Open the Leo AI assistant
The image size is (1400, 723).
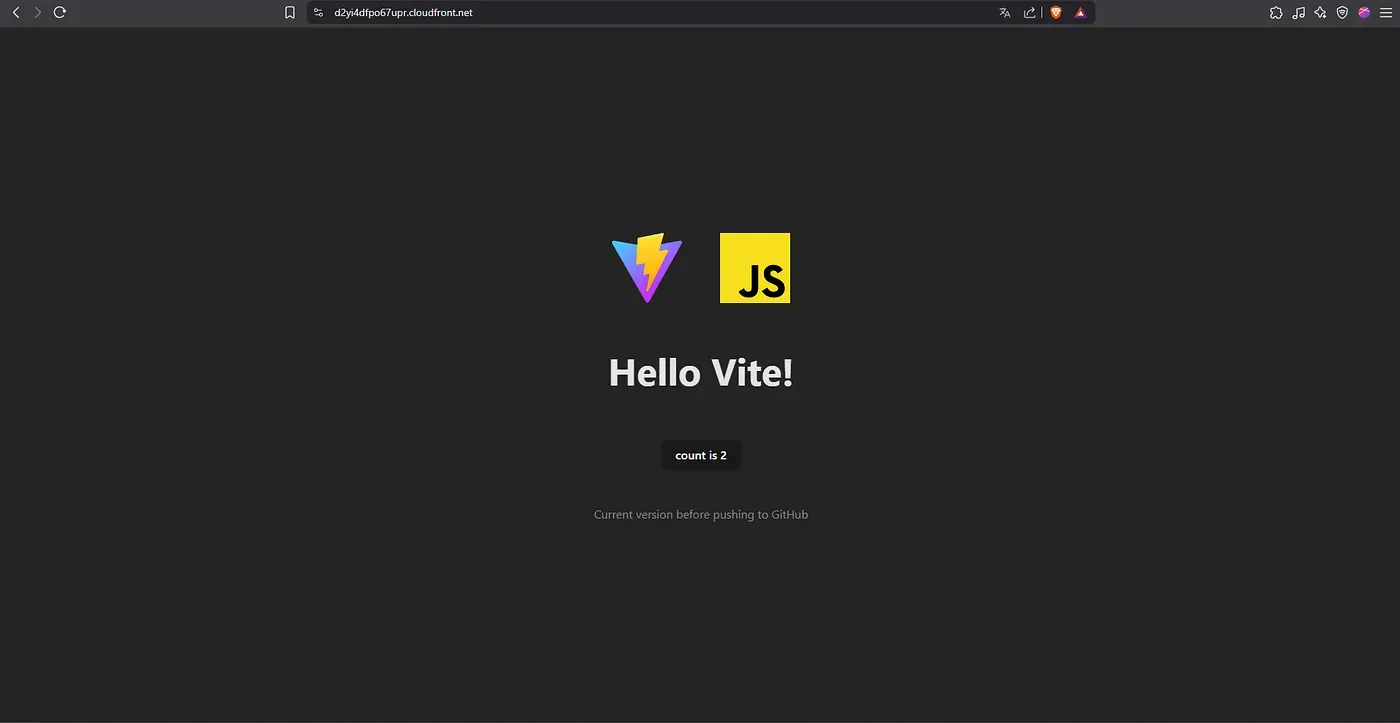pos(1320,12)
